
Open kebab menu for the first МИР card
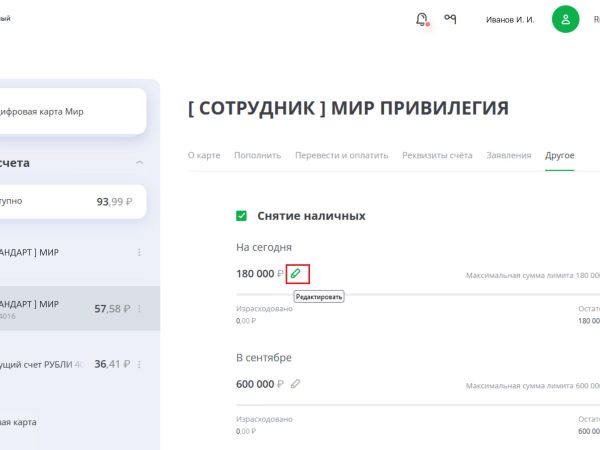pos(139,252)
